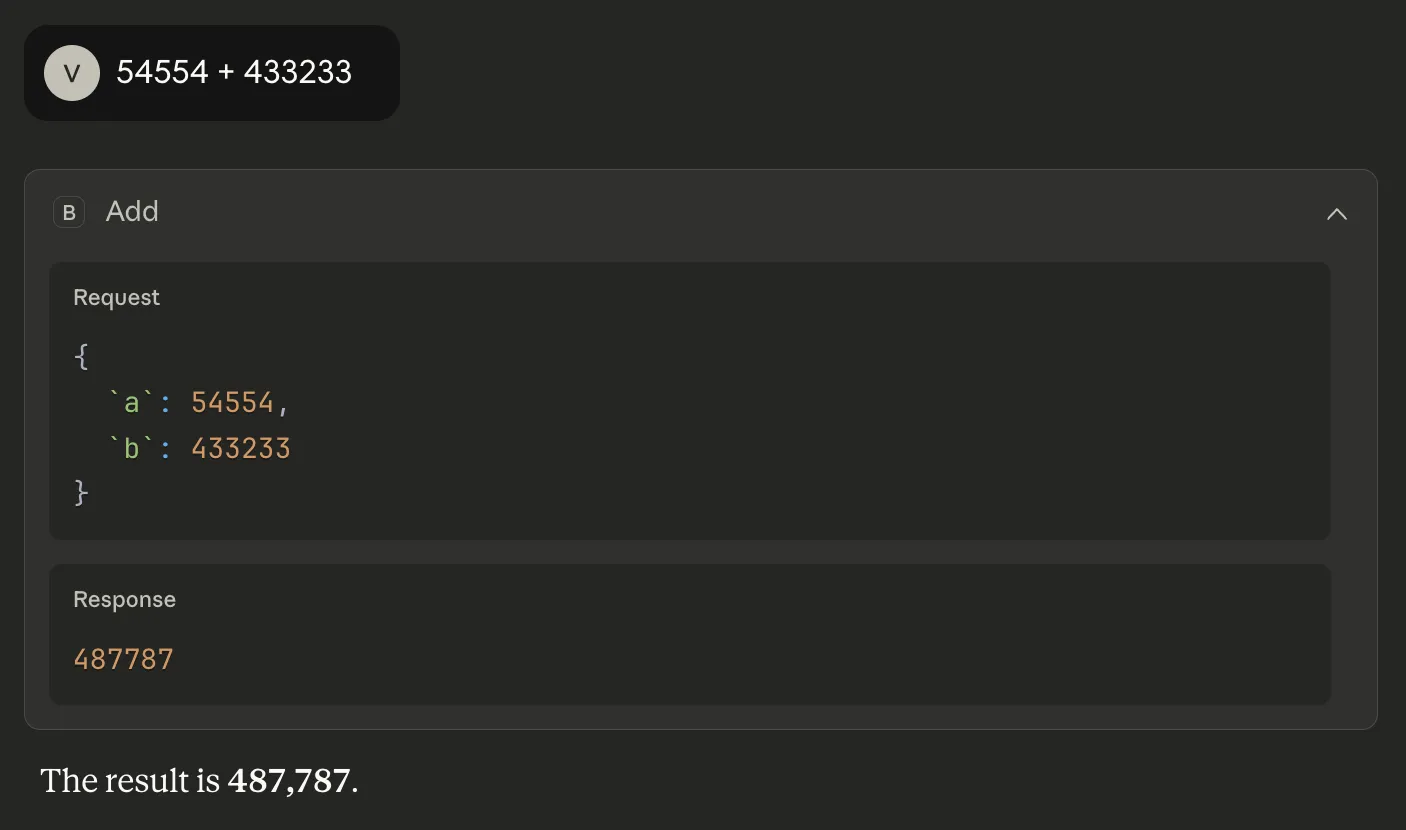Click the Add tool name label
Image resolution: width=1406 pixels, height=830 pixels.
pyautogui.click(x=132, y=212)
